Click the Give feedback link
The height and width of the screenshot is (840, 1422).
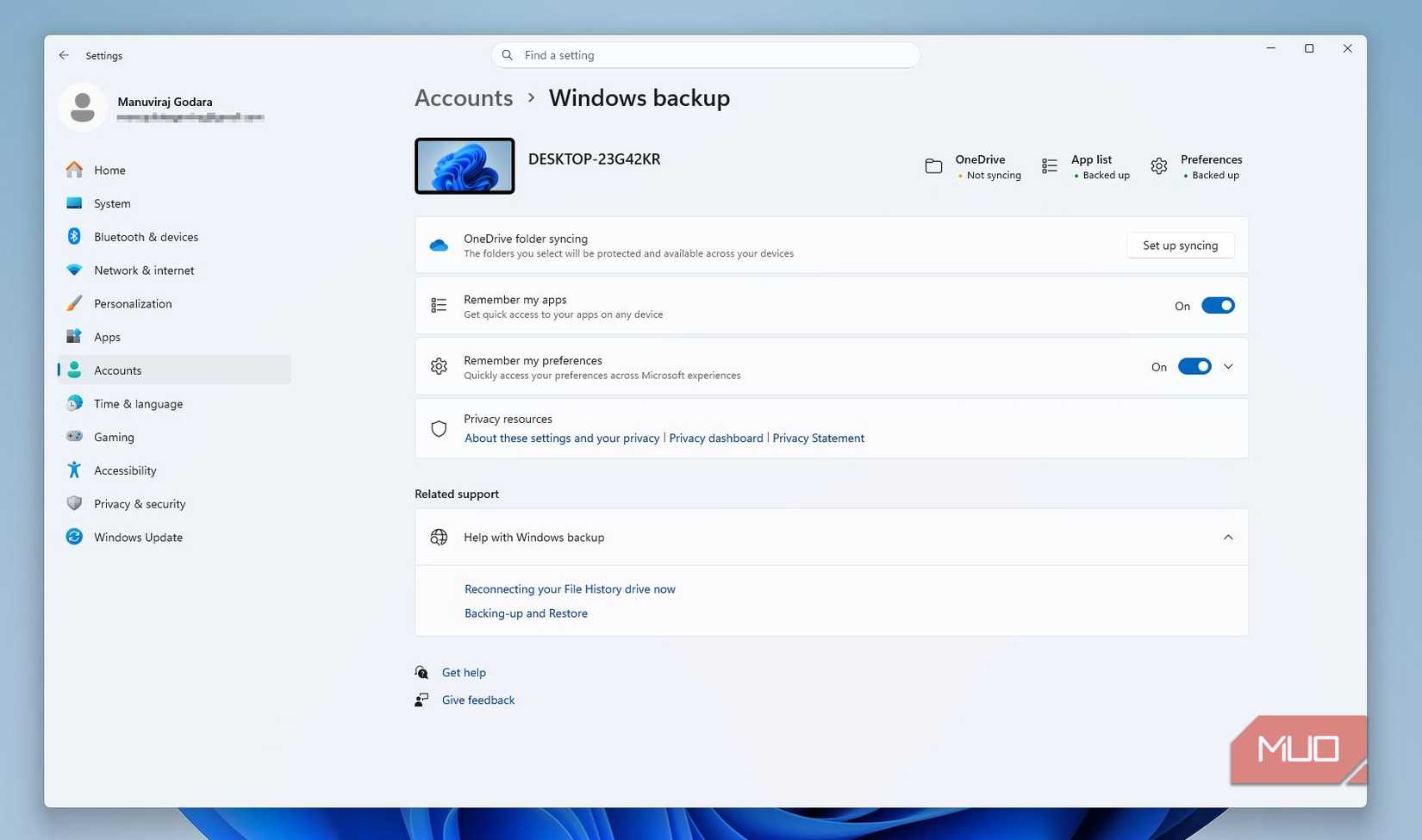(478, 700)
